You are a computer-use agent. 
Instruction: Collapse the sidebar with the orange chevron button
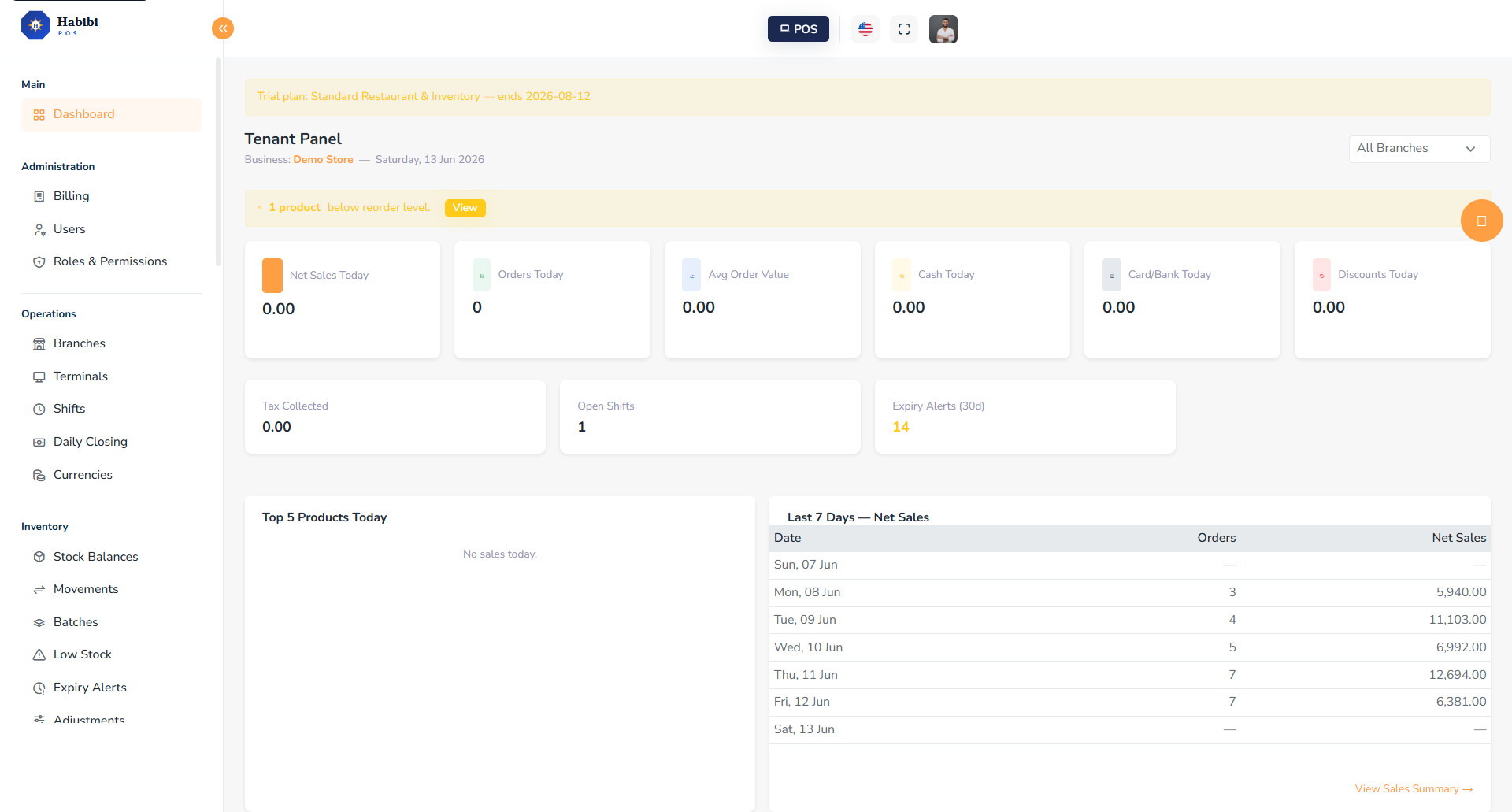click(223, 28)
